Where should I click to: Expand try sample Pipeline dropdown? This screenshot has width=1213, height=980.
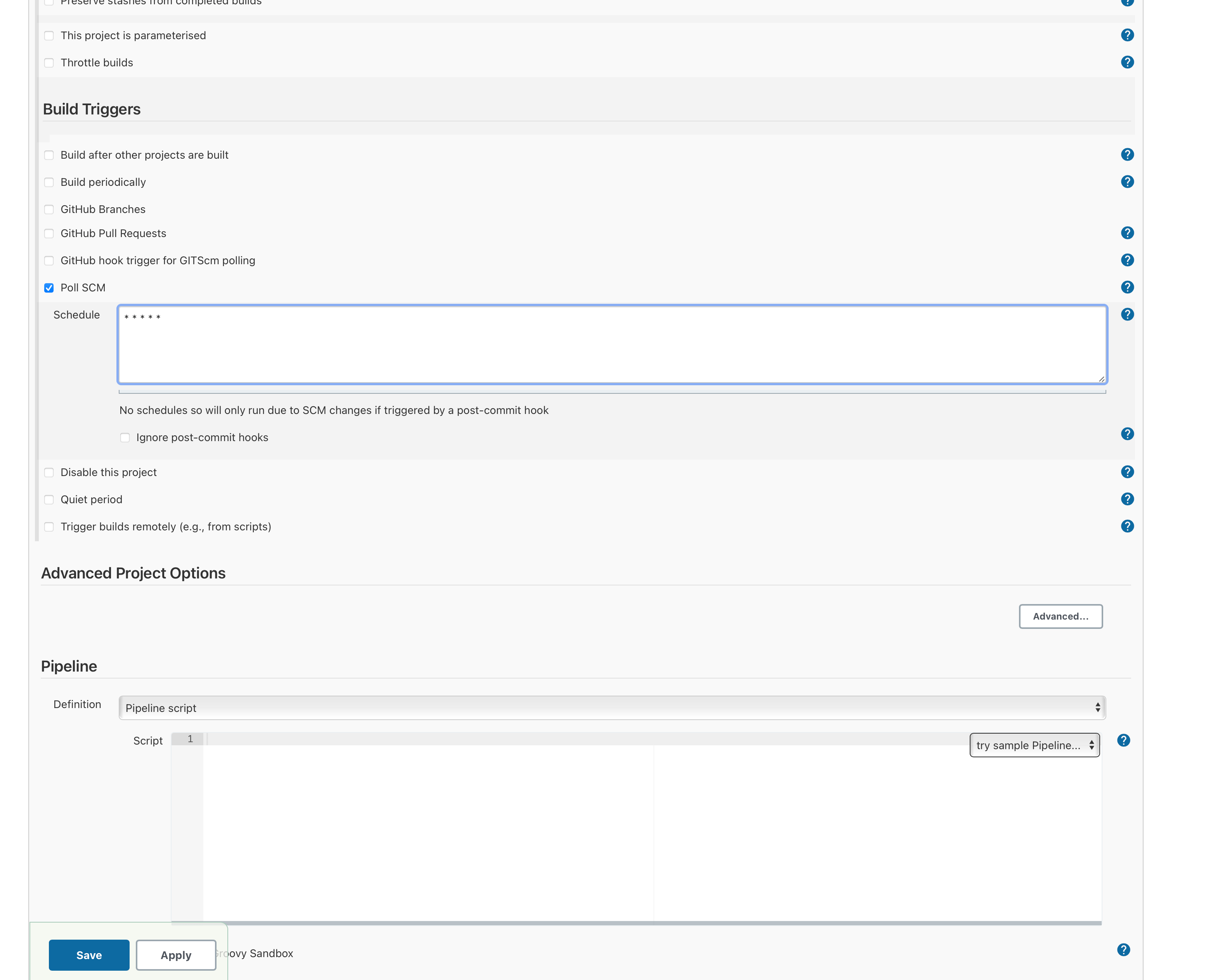click(1034, 745)
